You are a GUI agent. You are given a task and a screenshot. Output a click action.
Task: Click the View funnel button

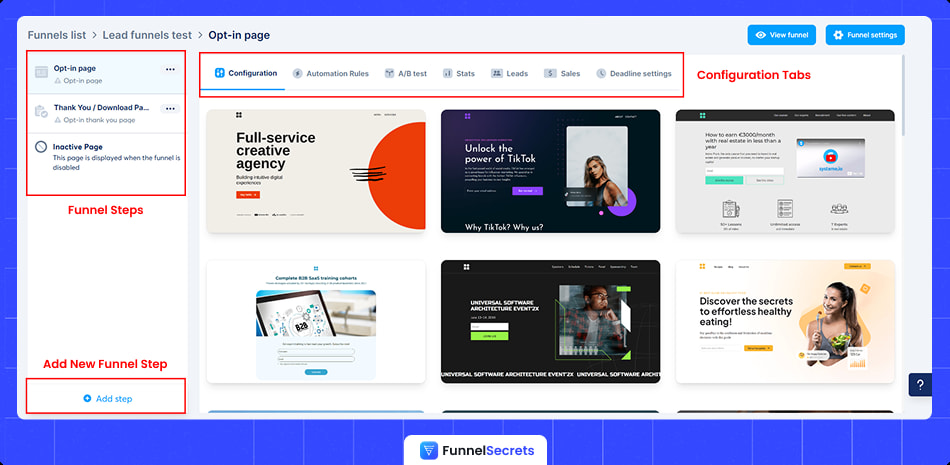click(782, 35)
